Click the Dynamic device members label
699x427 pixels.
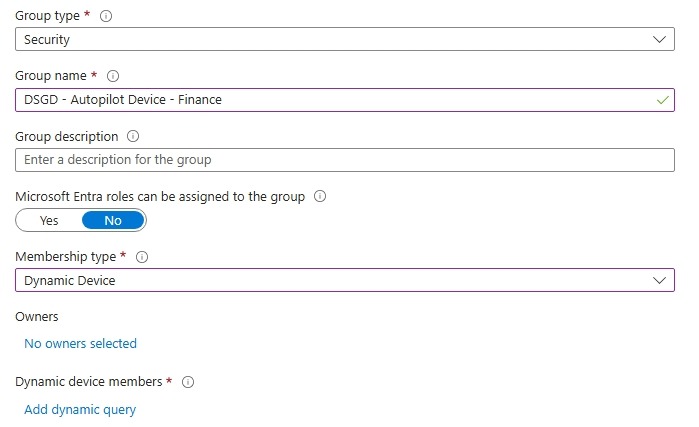pyautogui.click(x=89, y=382)
